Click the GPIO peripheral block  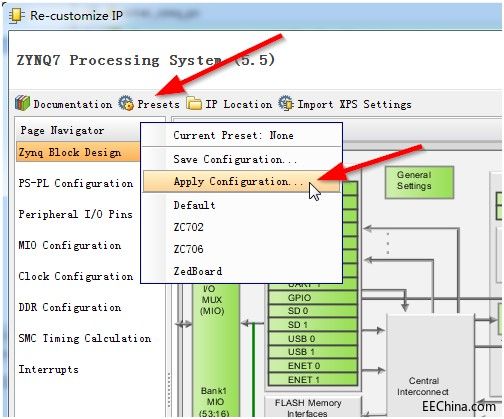(313, 298)
